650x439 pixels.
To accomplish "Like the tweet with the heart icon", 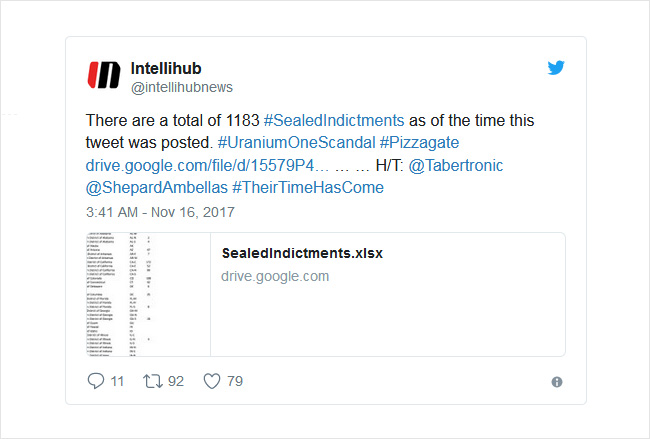I will [212, 381].
